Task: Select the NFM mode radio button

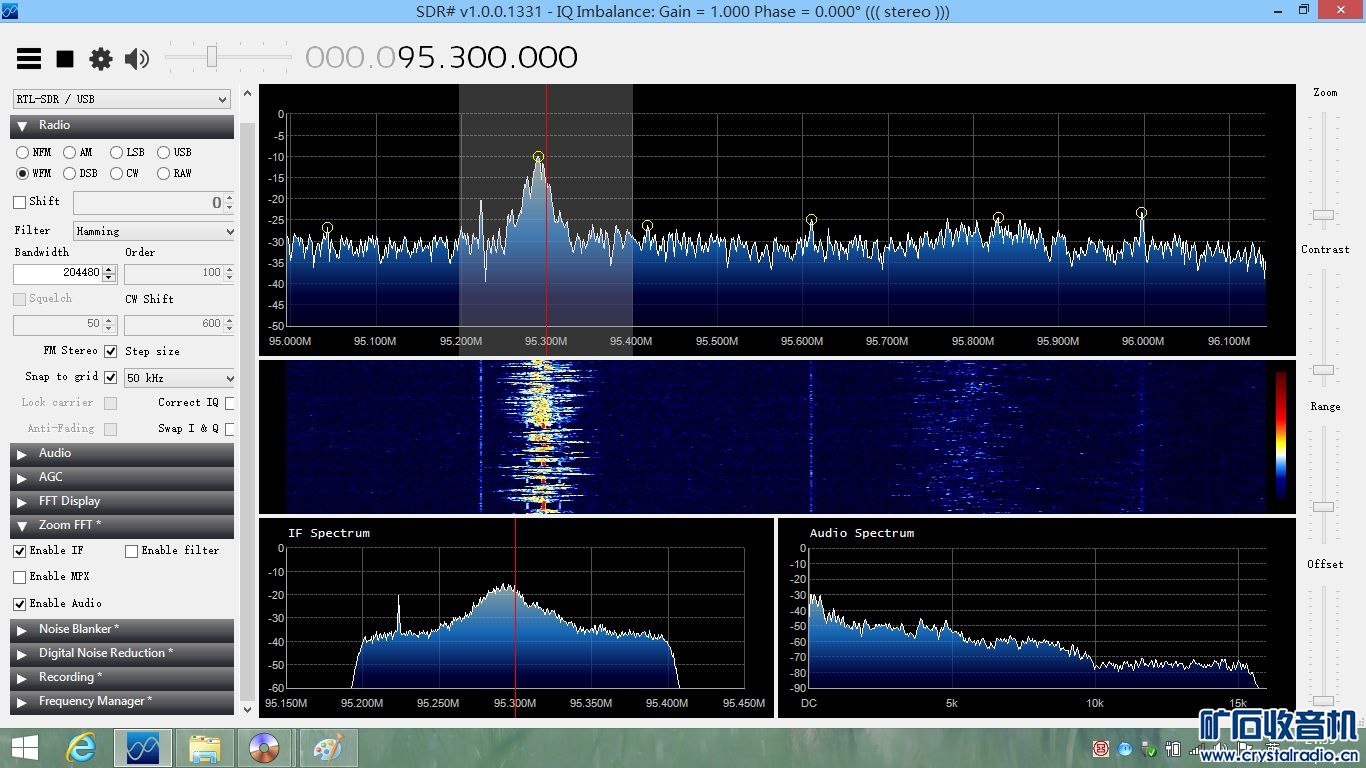Action: pyautogui.click(x=22, y=153)
